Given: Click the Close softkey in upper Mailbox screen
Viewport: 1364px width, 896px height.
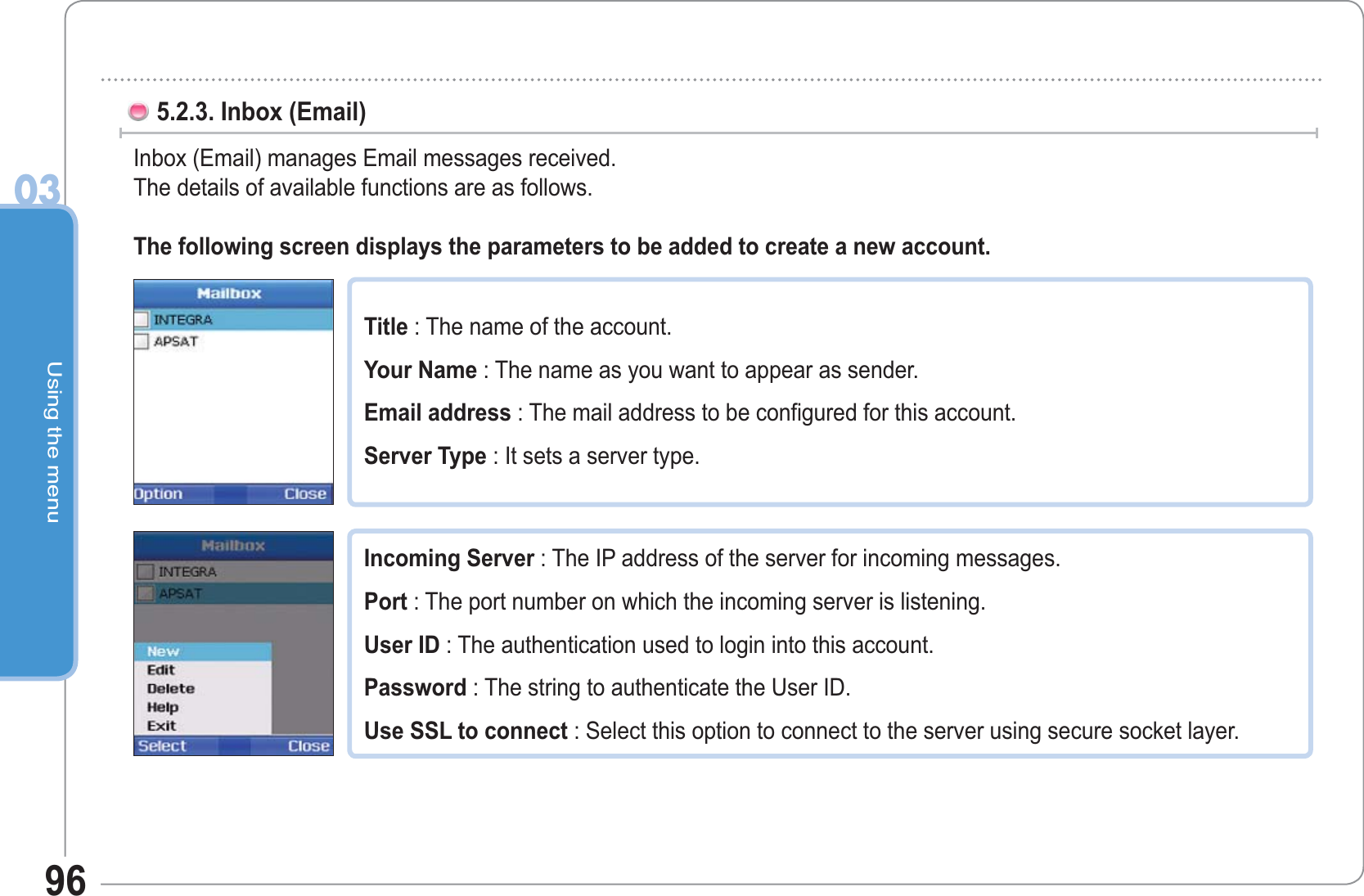Looking at the screenshot, I should [305, 494].
